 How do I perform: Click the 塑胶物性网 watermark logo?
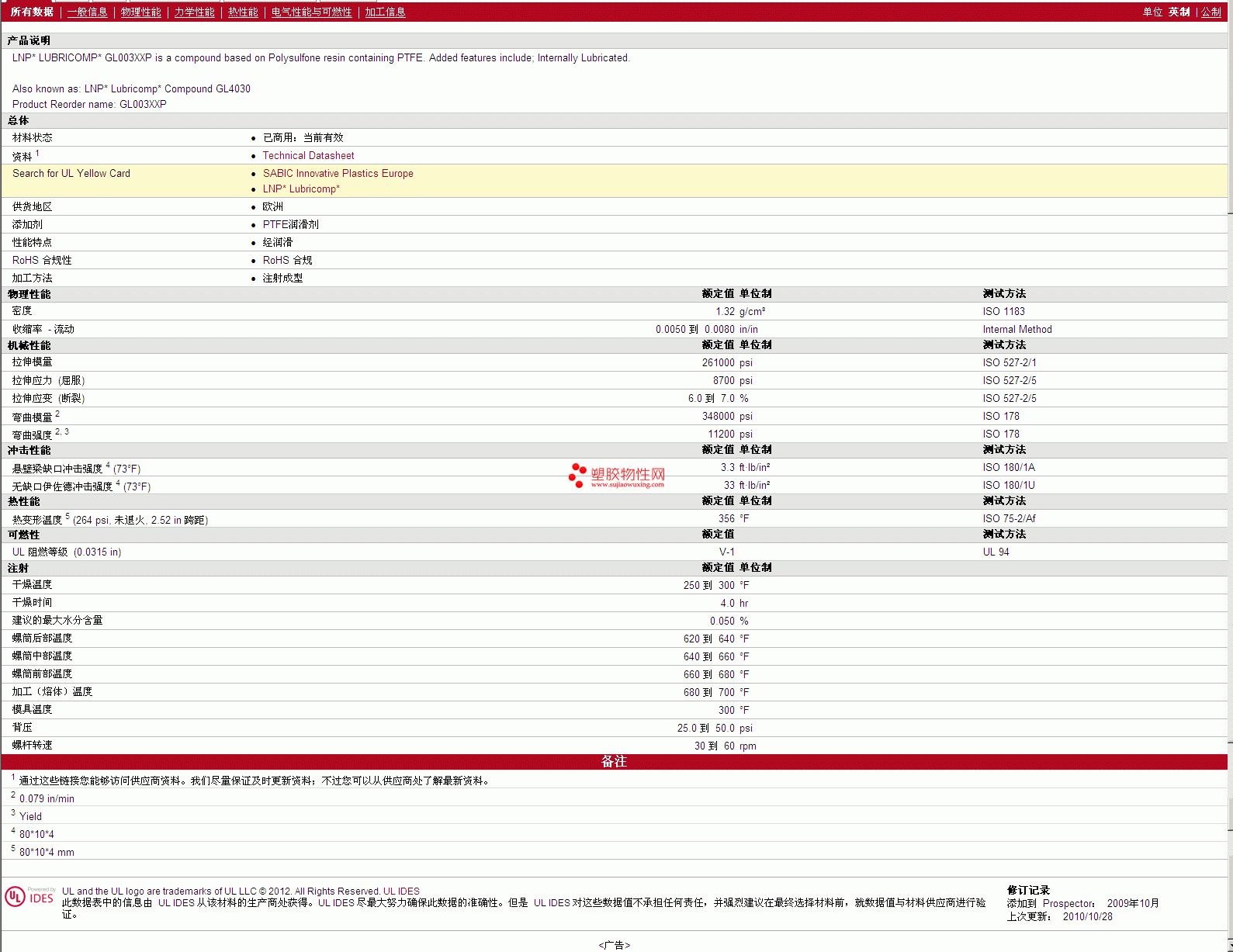[617, 476]
